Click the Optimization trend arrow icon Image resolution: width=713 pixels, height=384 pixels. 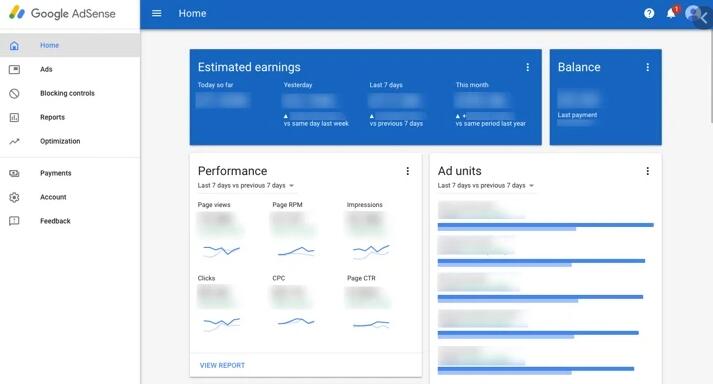[14, 141]
